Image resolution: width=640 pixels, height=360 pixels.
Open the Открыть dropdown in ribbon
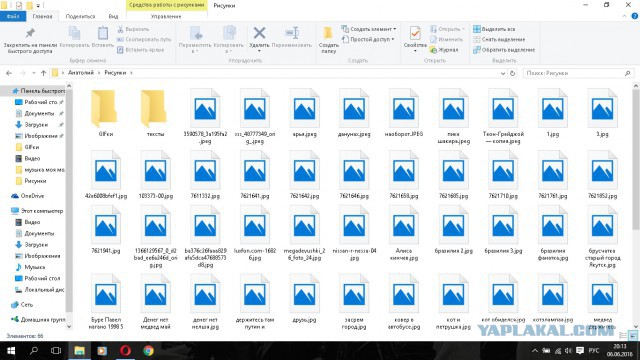click(x=463, y=29)
